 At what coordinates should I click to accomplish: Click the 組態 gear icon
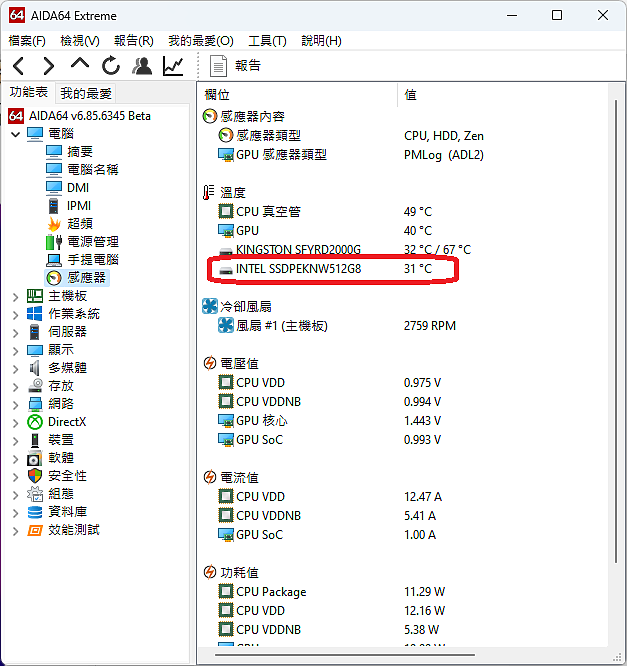coord(34,494)
